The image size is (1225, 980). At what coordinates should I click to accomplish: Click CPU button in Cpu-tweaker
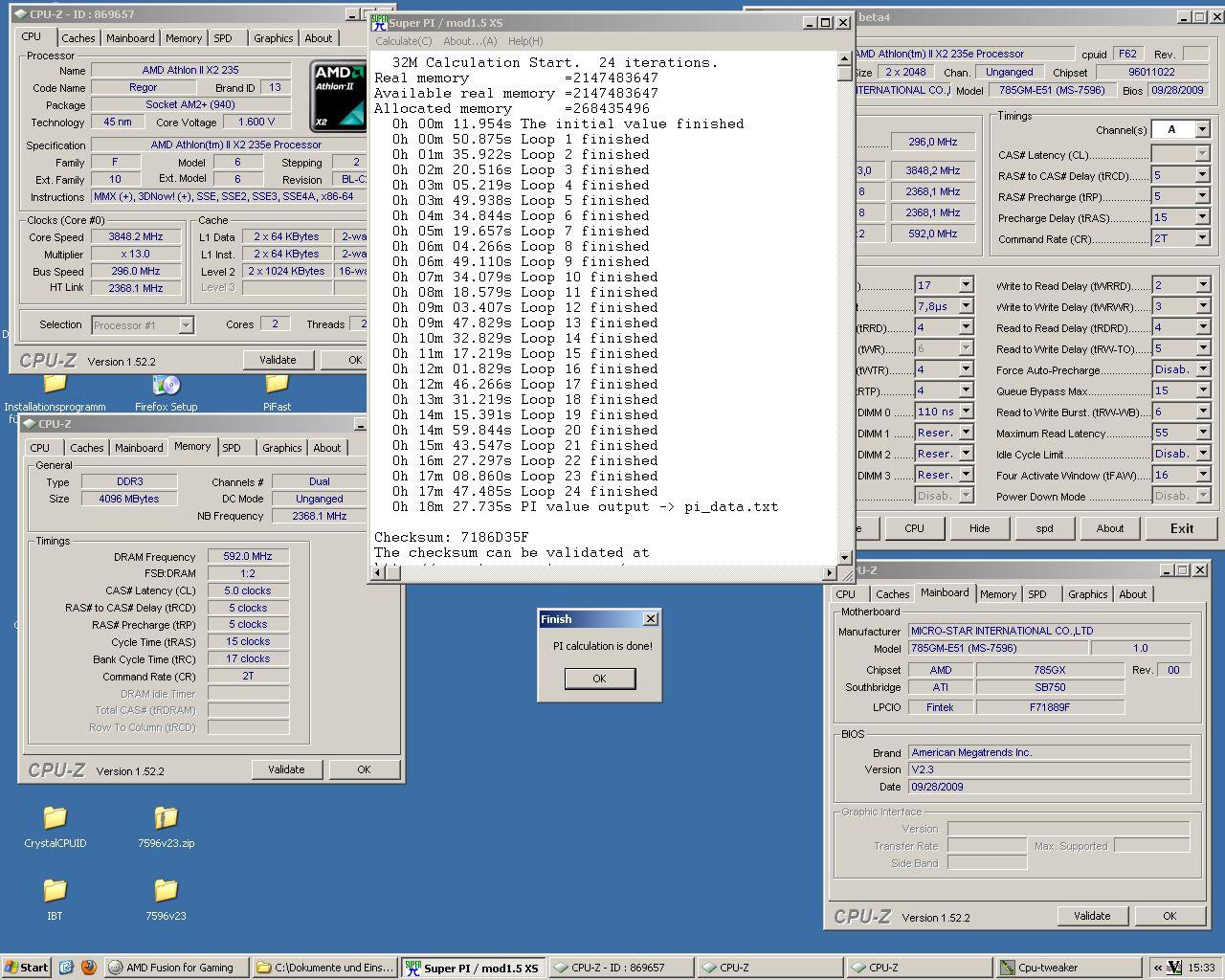point(914,528)
